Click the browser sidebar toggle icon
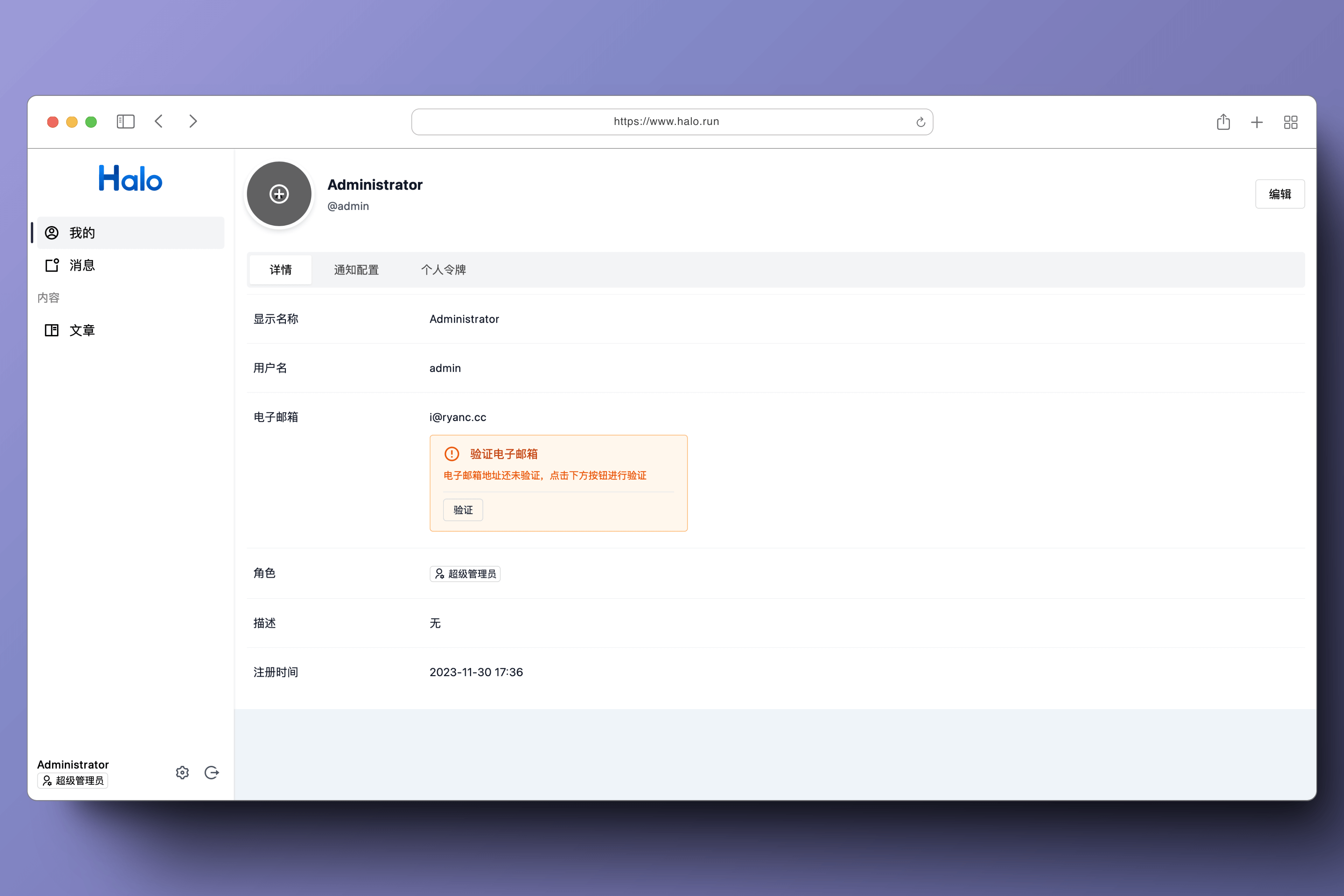 (x=125, y=122)
